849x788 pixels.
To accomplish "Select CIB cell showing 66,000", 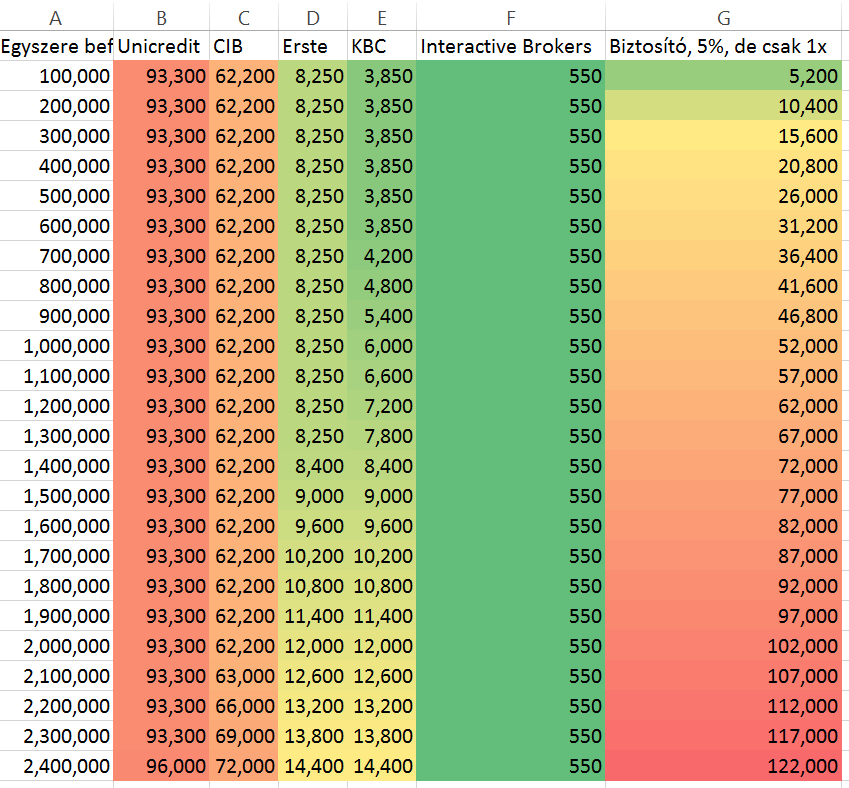I will point(244,706).
